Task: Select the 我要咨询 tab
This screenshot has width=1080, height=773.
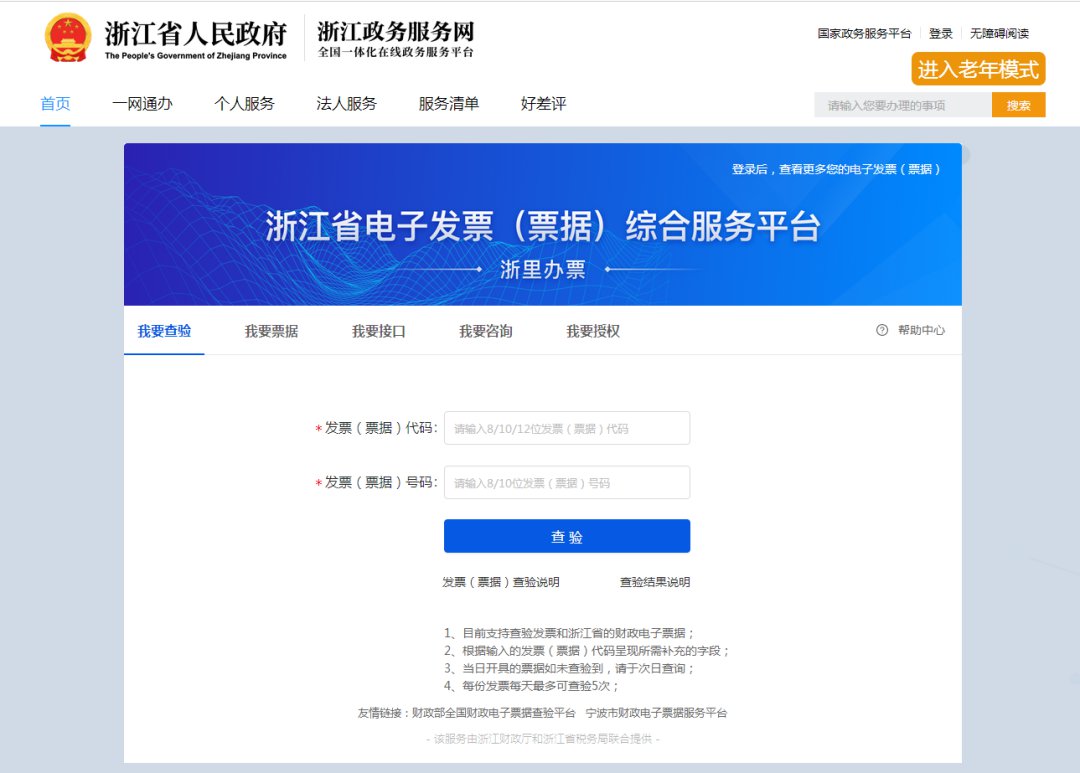Action: [x=486, y=331]
